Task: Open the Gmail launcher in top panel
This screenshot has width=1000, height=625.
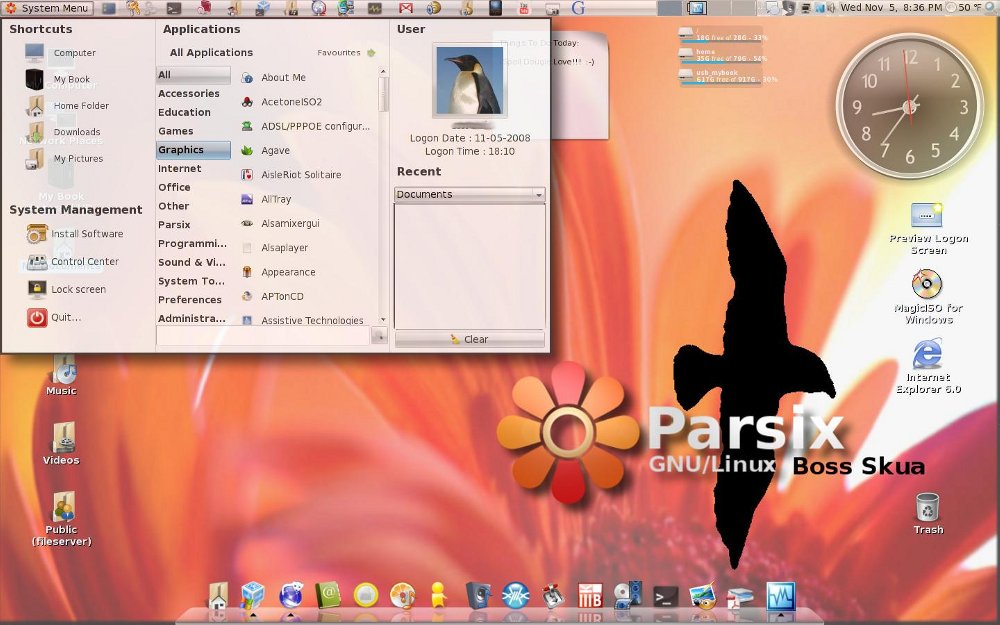Action: pos(405,8)
